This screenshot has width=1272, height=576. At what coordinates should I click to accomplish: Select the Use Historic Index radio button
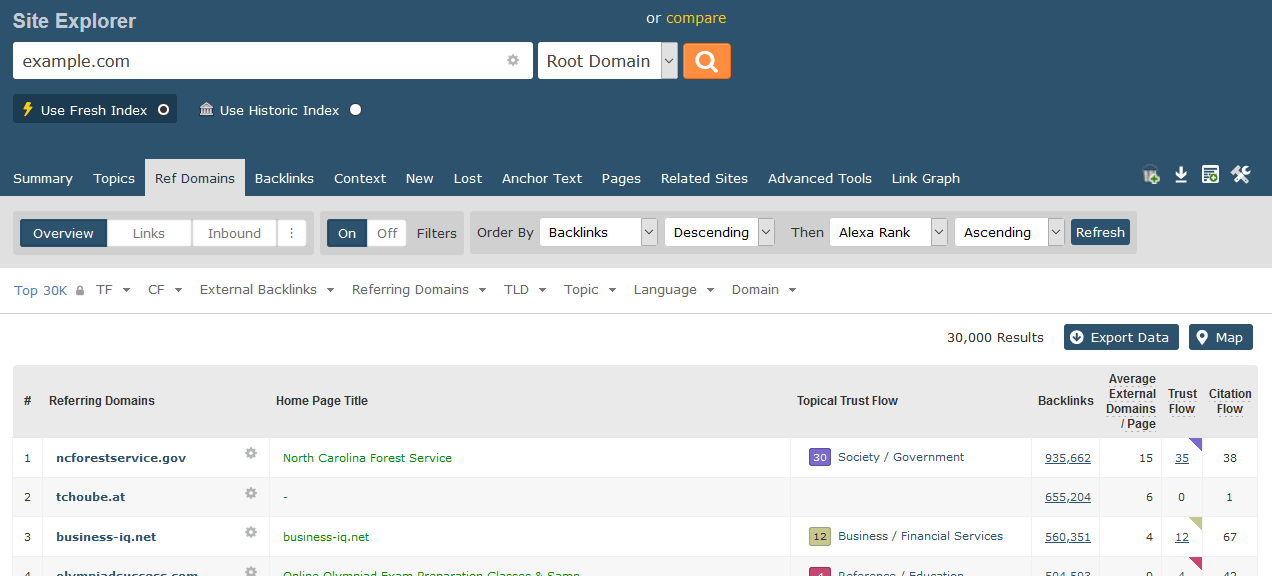point(355,110)
